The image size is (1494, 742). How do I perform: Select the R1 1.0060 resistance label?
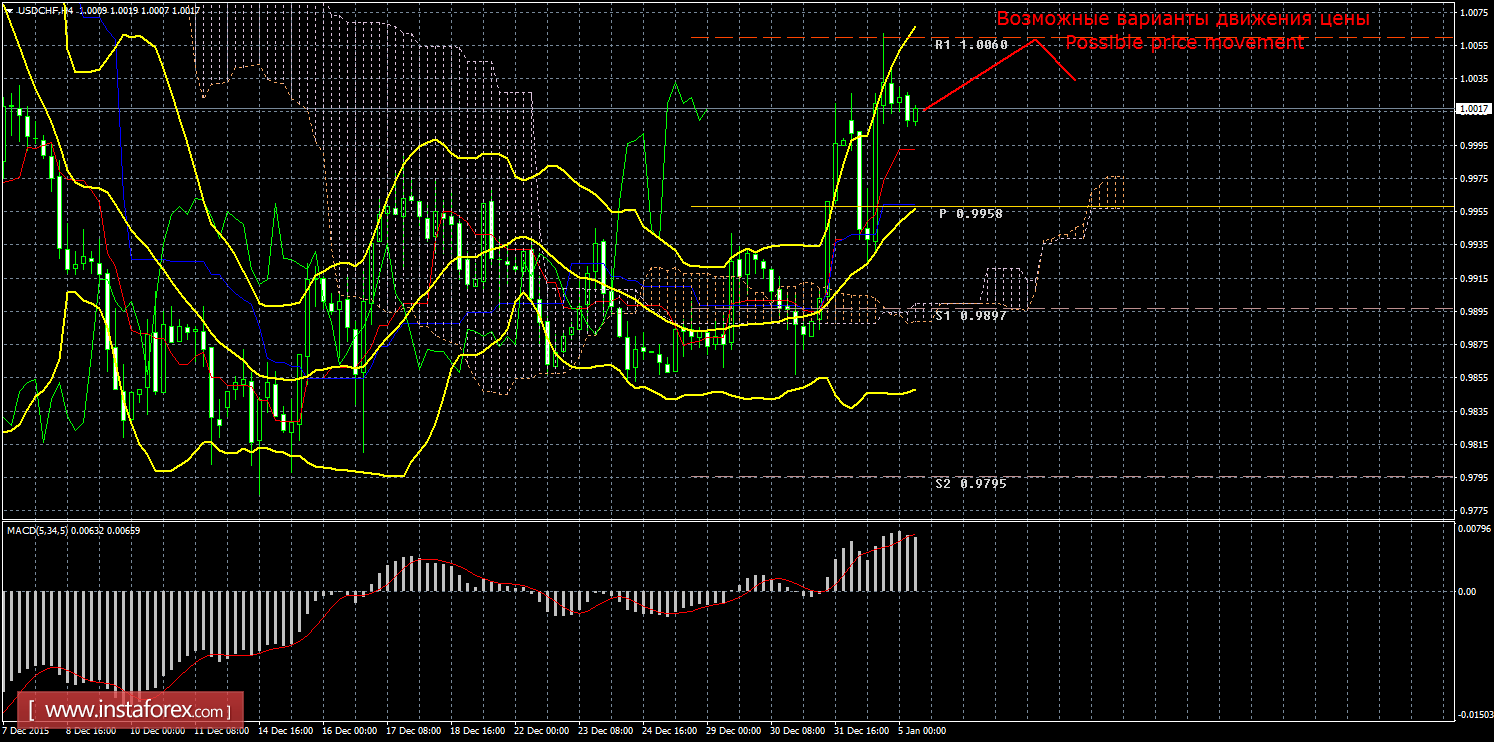coord(971,45)
